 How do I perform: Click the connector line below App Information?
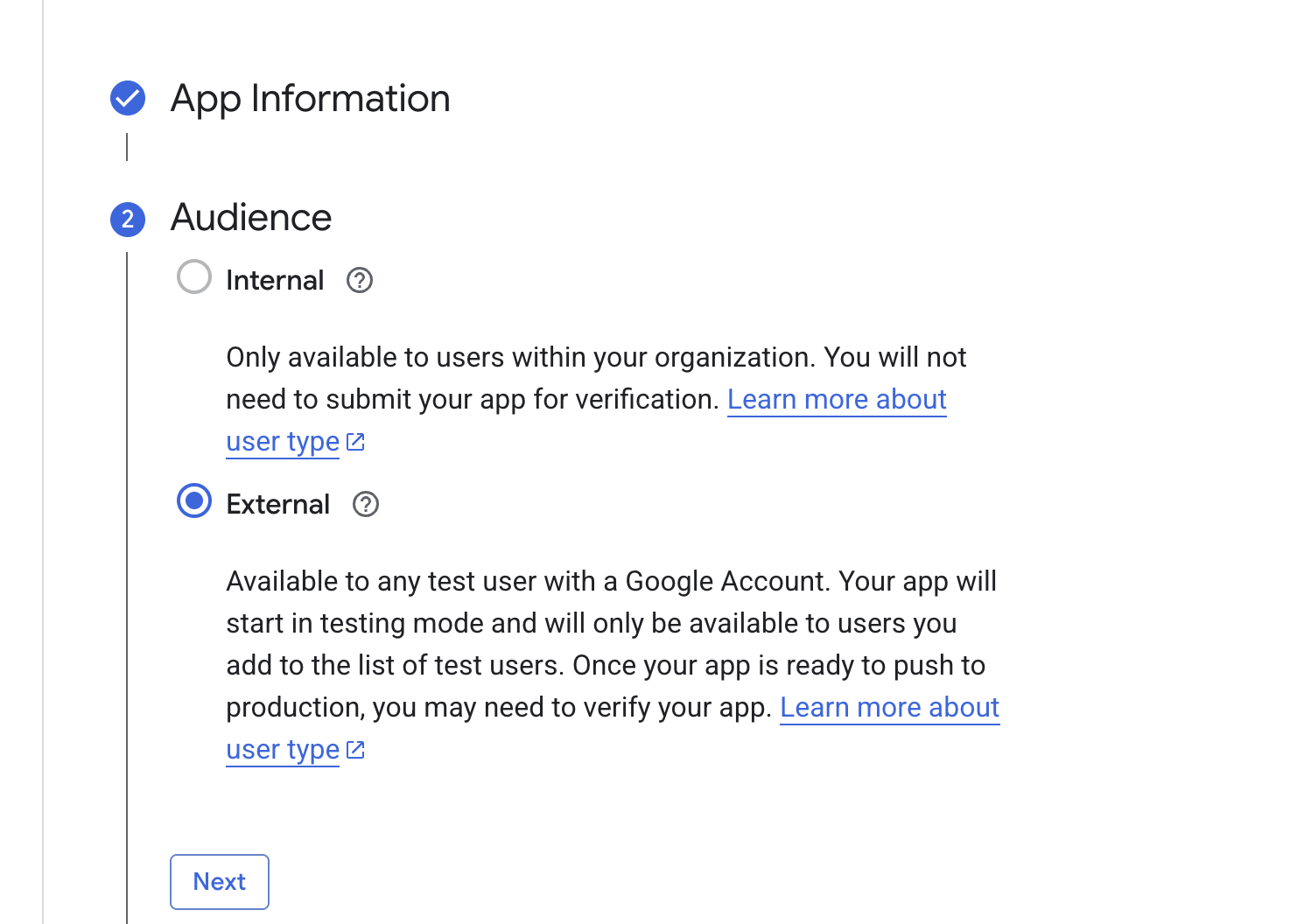click(127, 147)
